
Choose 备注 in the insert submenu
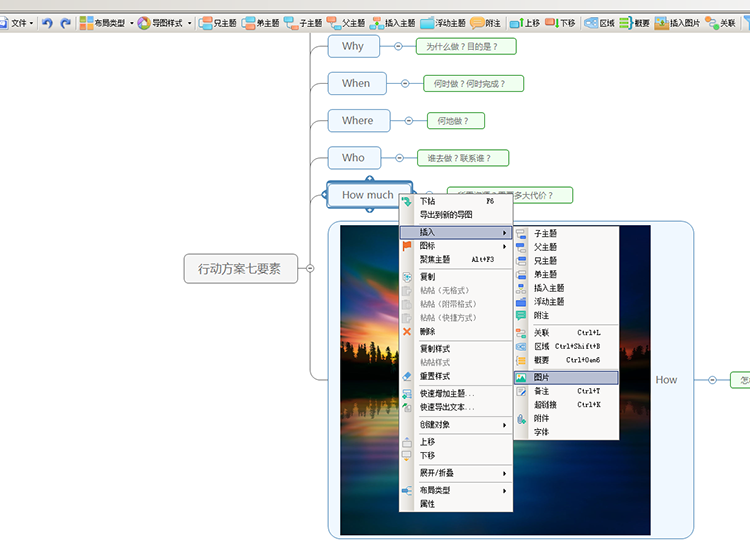tap(566, 391)
